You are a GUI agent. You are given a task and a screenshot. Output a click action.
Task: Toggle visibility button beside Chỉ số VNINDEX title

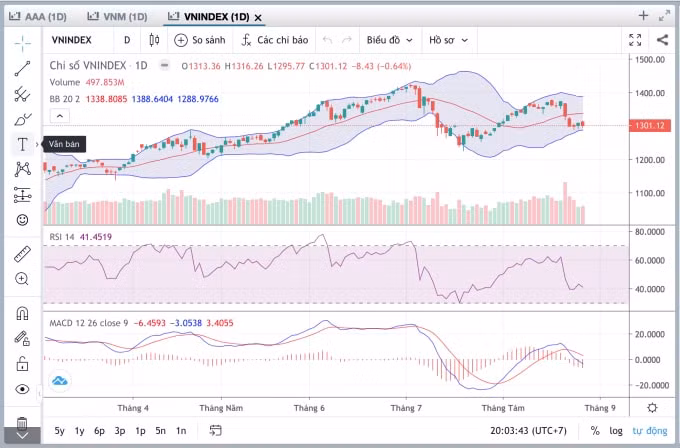click(164, 65)
